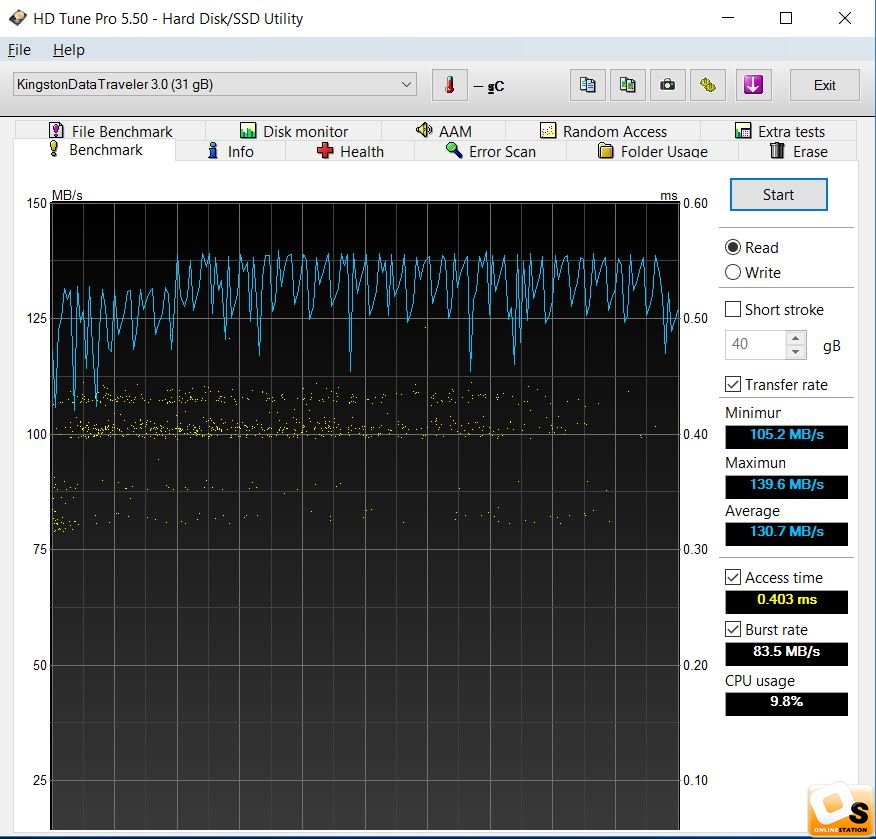Image resolution: width=876 pixels, height=839 pixels.
Task: Click the purple minimize-to-tray arrow icon
Action: (753, 85)
